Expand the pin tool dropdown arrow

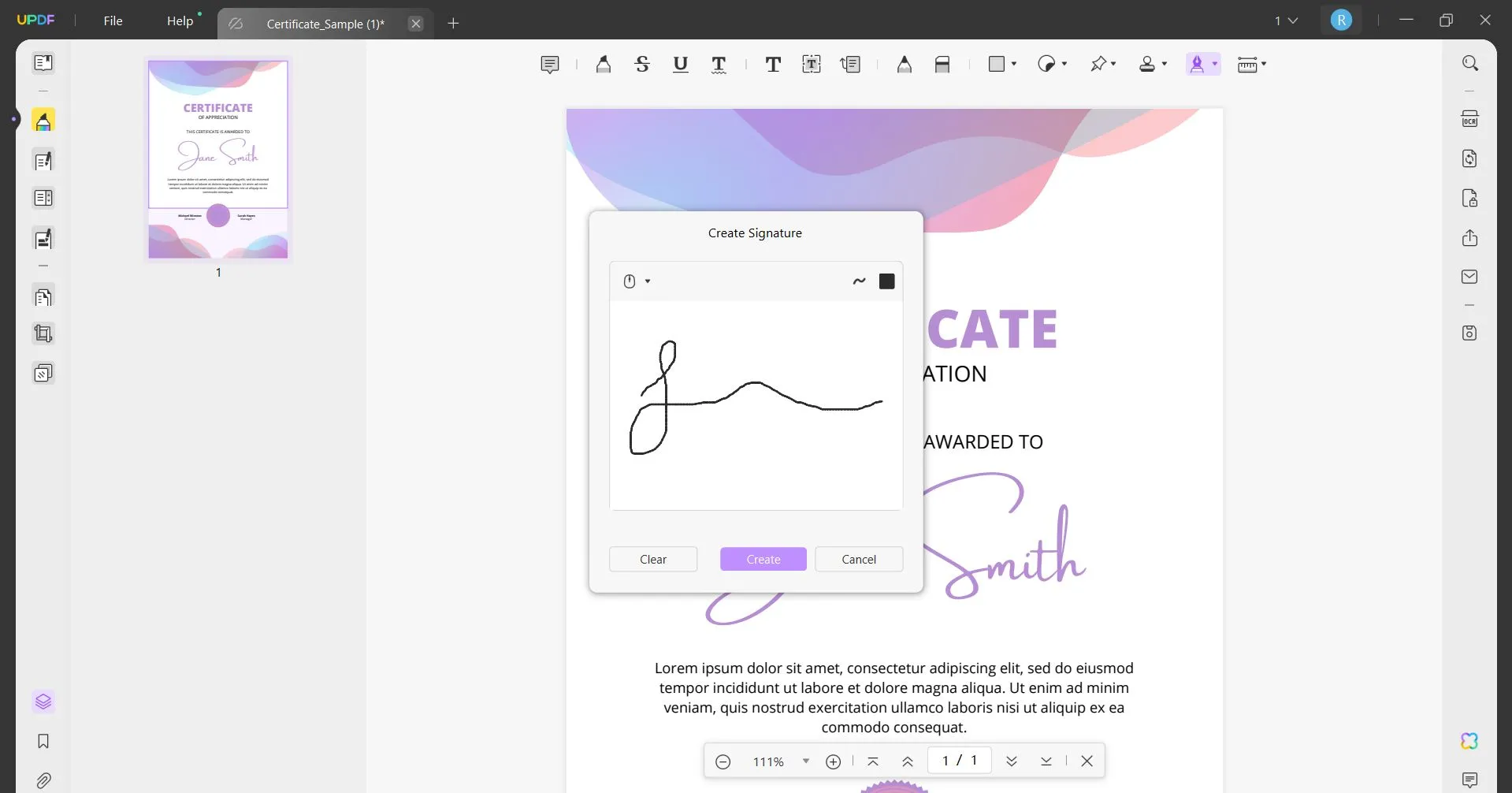click(x=1113, y=64)
